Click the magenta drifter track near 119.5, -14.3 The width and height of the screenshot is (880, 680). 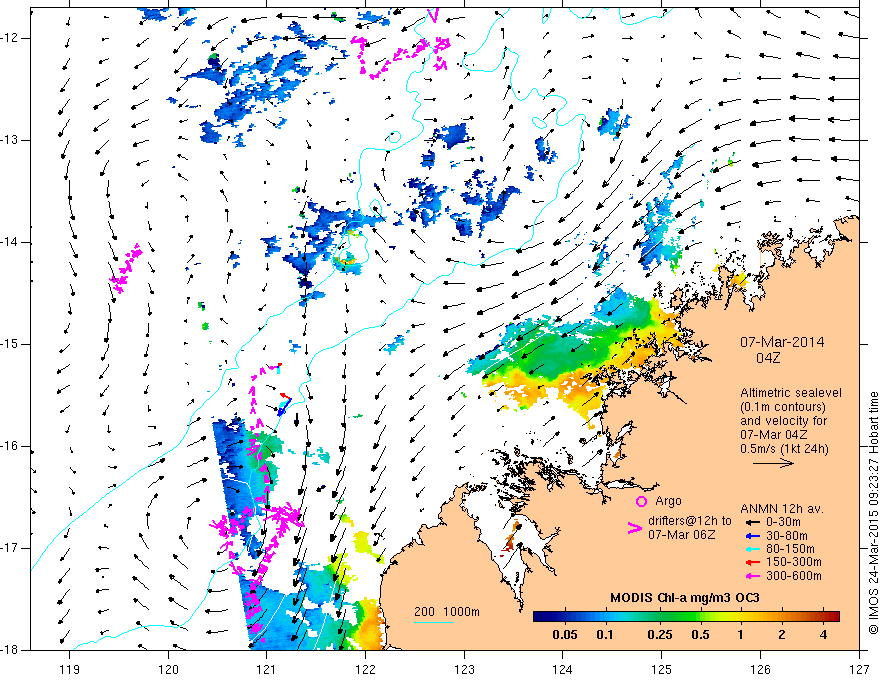click(125, 269)
